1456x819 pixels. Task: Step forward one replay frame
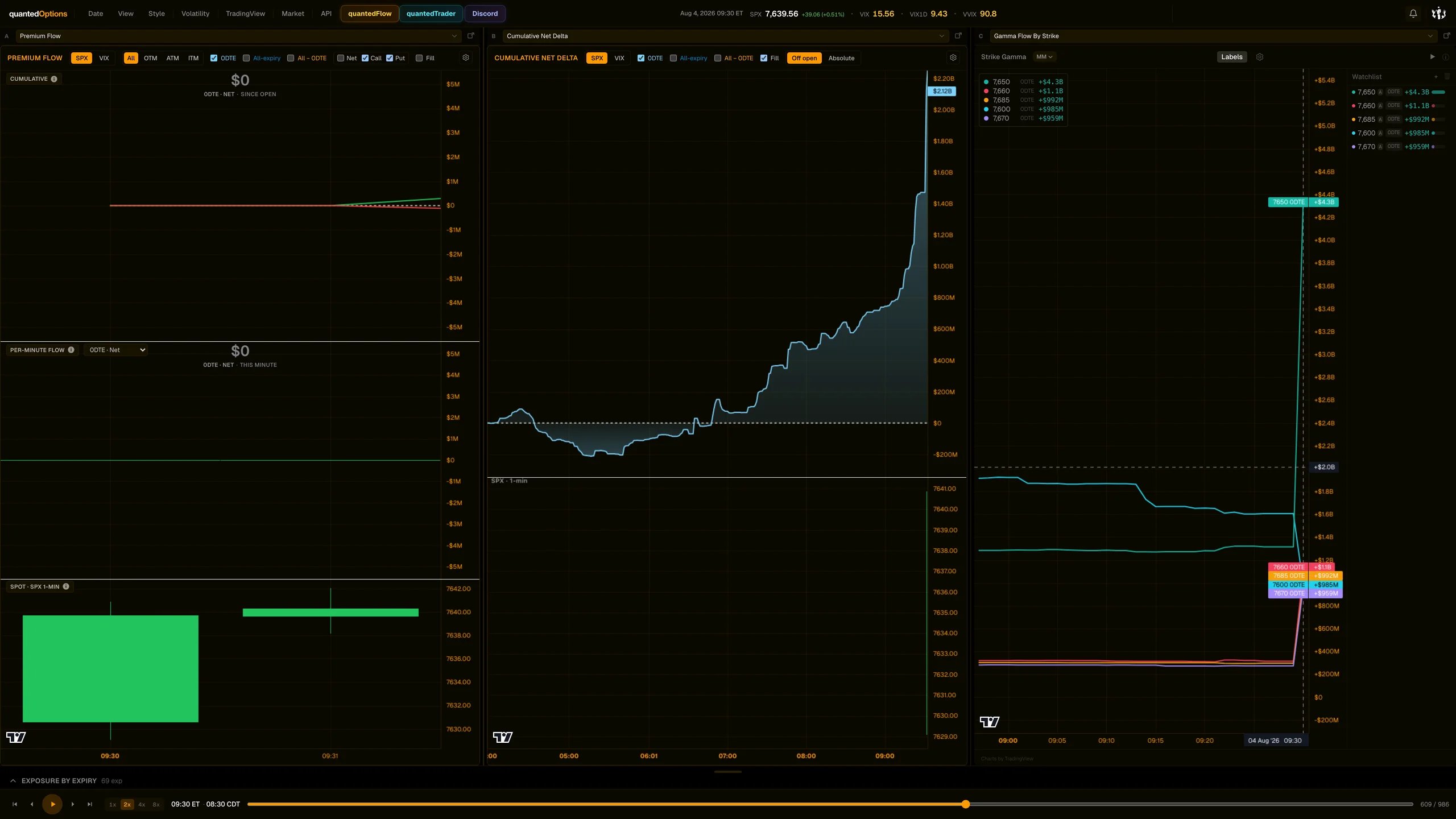(x=73, y=804)
